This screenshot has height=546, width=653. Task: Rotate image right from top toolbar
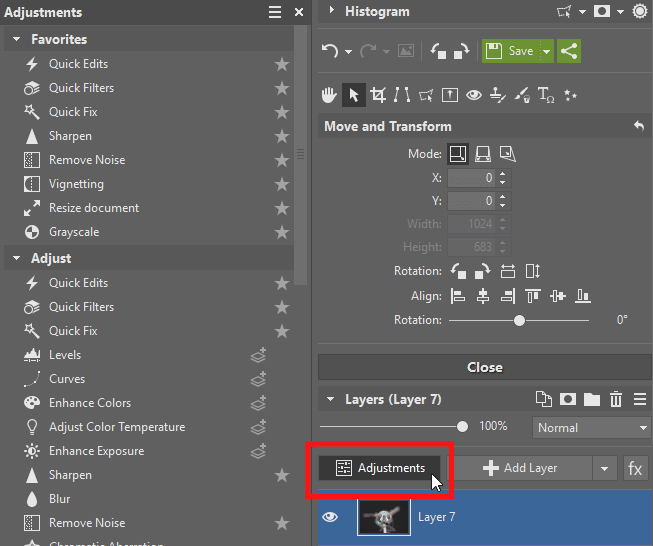tap(461, 51)
